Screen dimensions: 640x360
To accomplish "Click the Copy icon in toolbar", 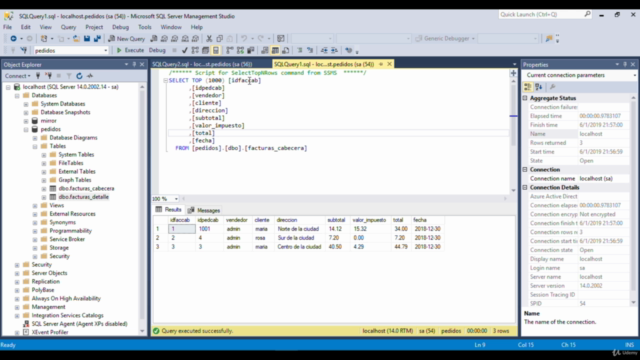I will point(220,38).
